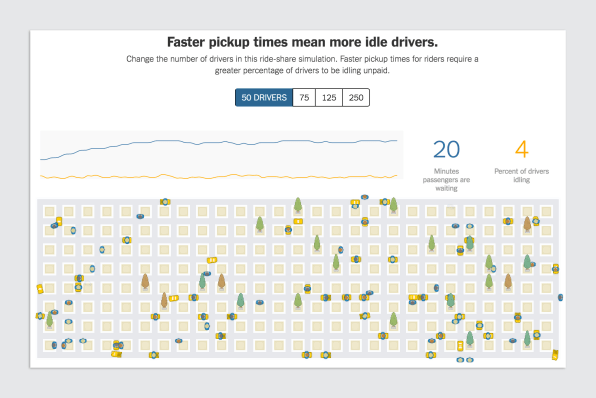Click the orange idle-drivers line in the chart
This screenshot has width=596, height=398.
(220, 176)
